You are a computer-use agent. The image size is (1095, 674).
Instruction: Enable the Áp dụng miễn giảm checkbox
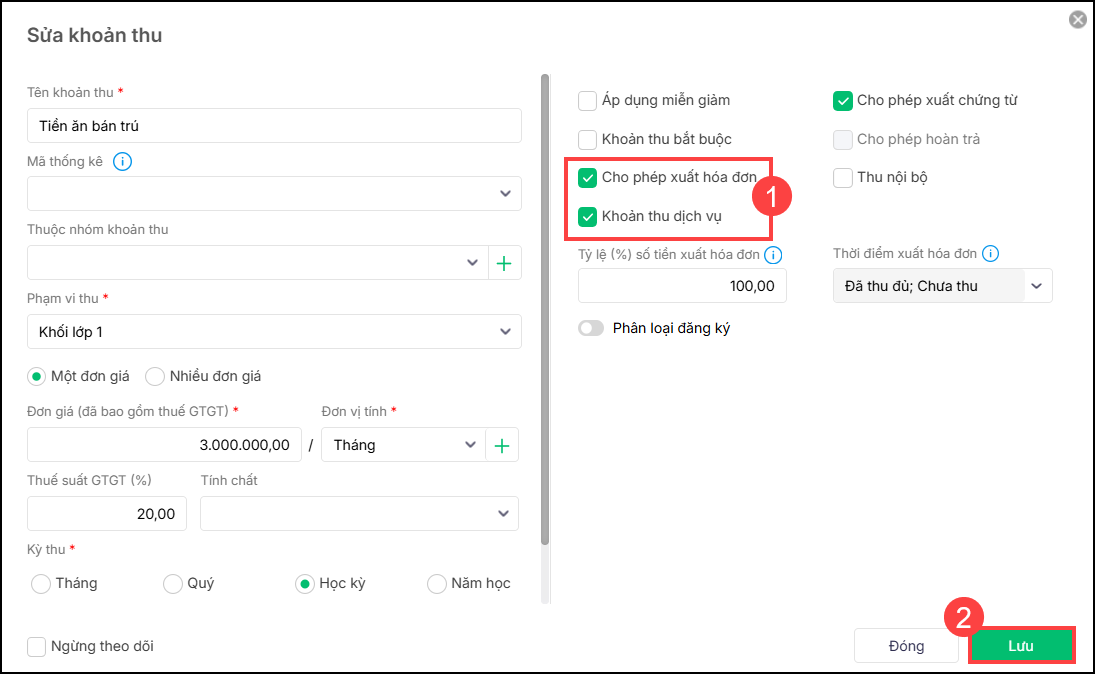(588, 100)
